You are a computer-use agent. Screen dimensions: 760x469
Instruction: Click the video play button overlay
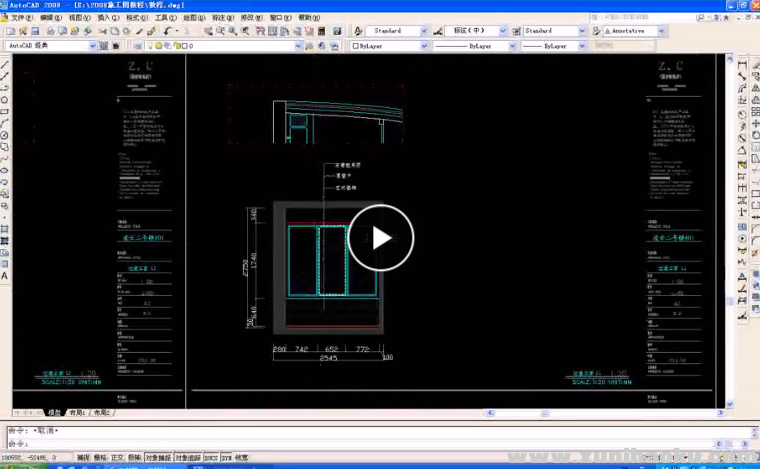pos(380,237)
